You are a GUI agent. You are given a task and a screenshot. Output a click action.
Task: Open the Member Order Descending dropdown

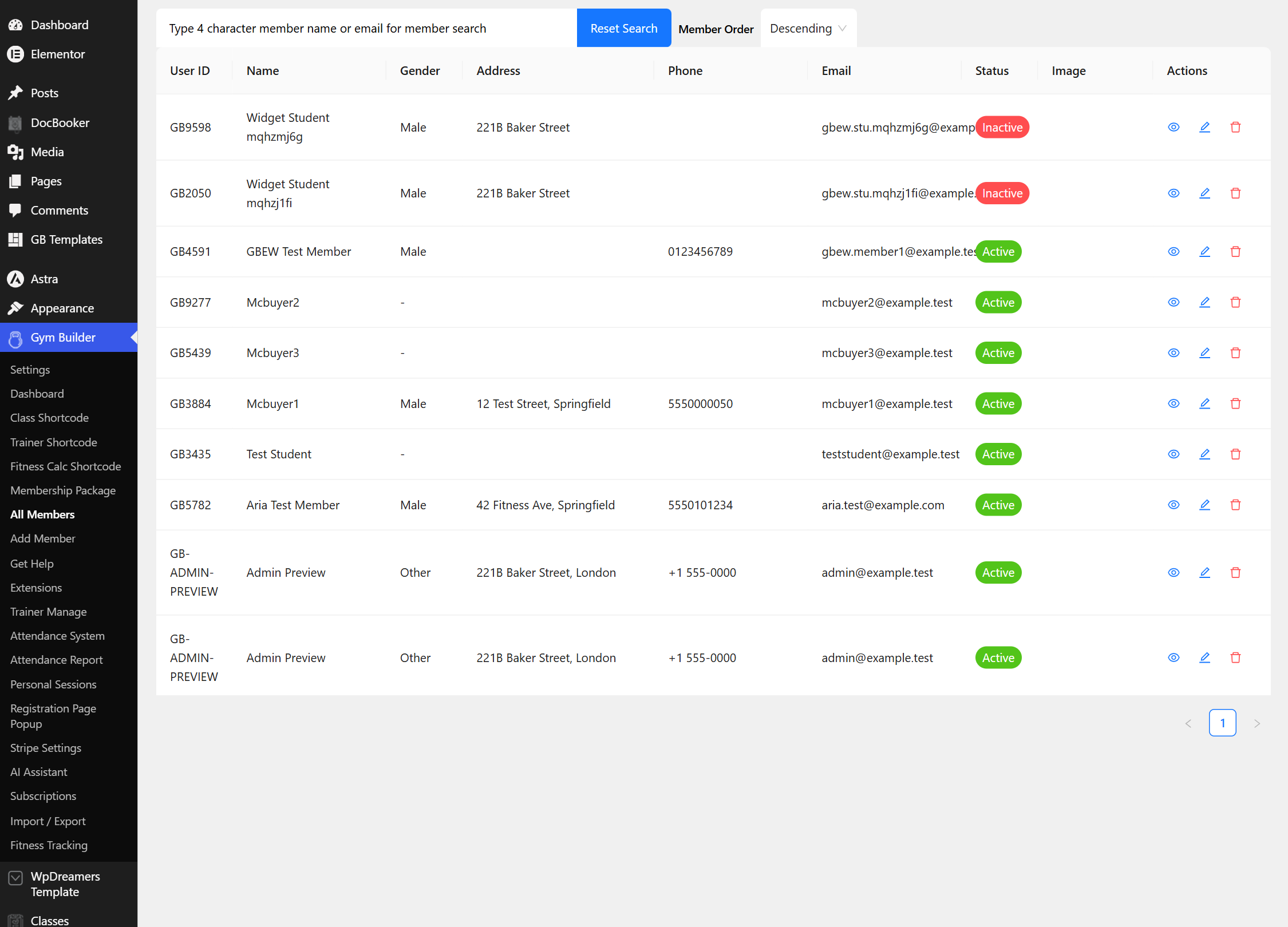[808, 28]
